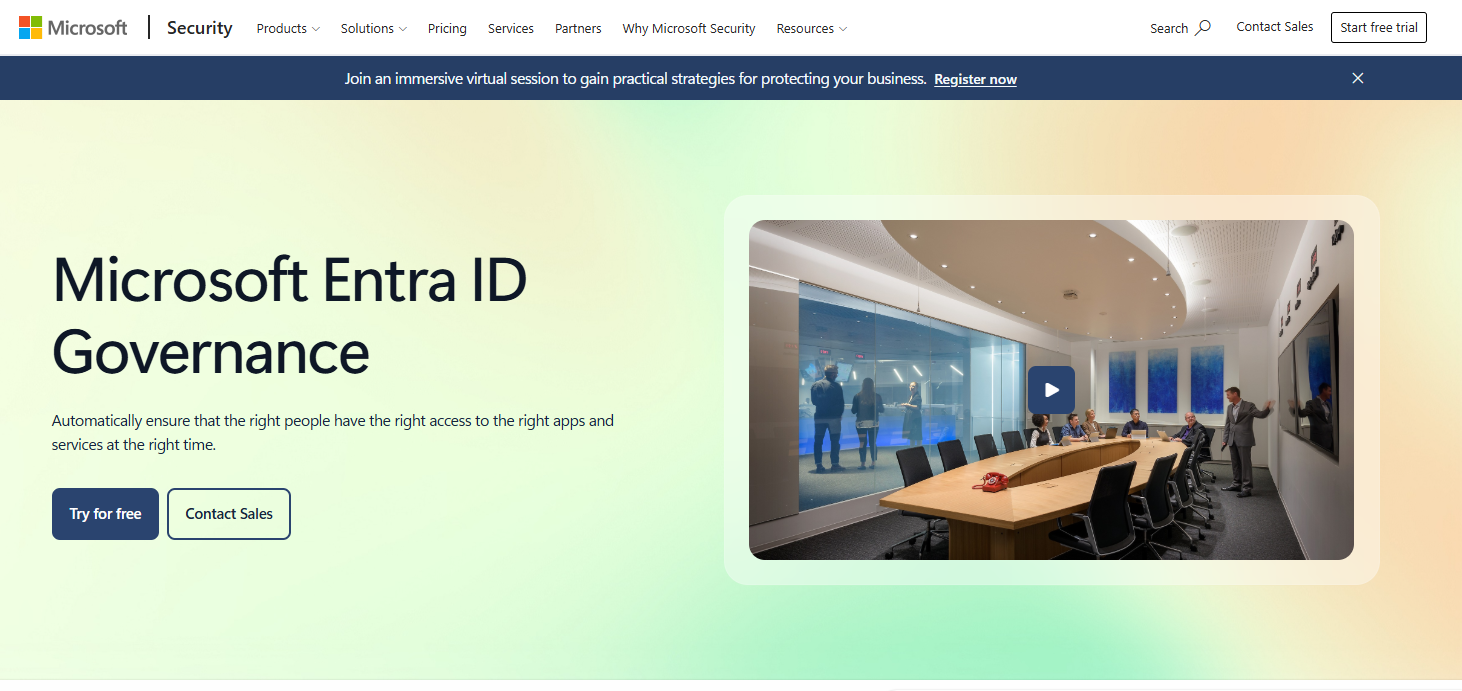The image size is (1462, 691).
Task: Open the Services menu item
Action: pos(511,28)
